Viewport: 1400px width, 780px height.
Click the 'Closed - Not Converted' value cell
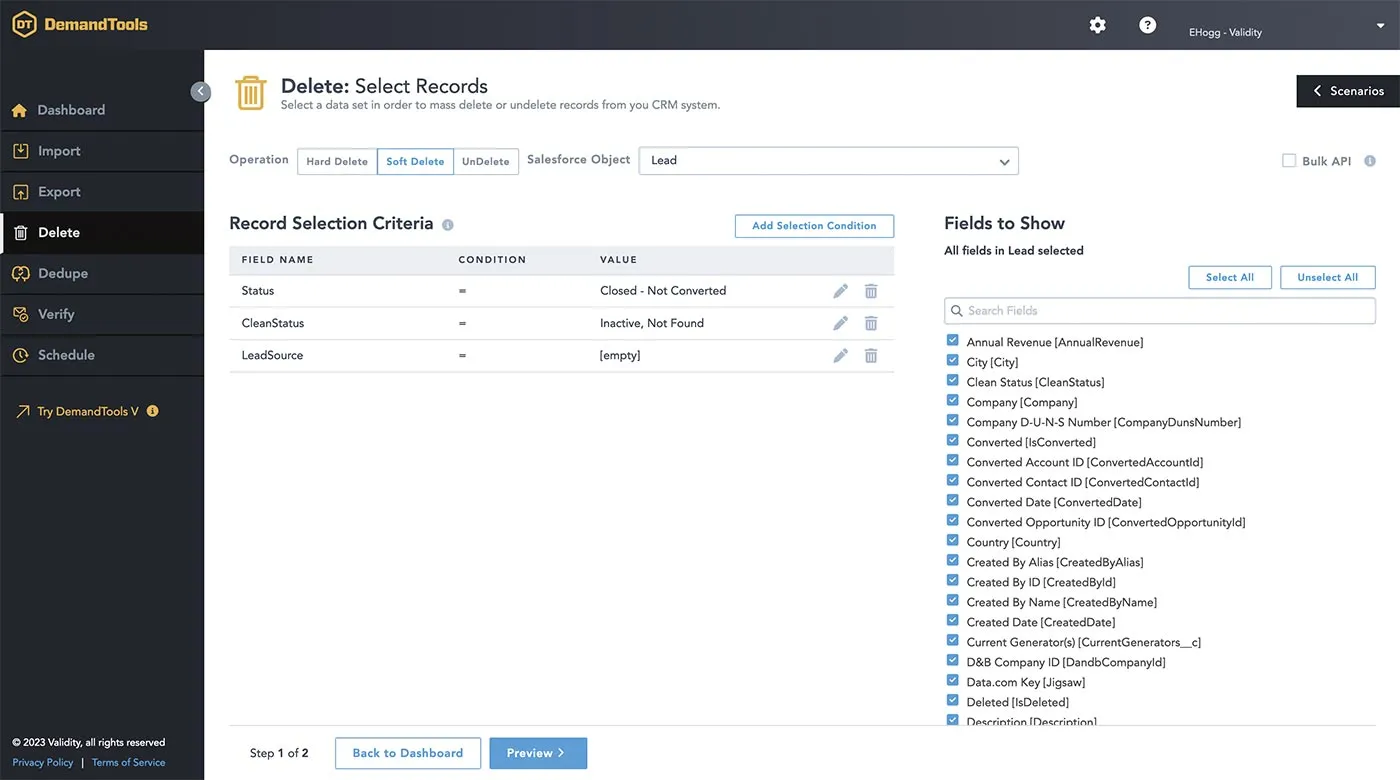pos(663,291)
